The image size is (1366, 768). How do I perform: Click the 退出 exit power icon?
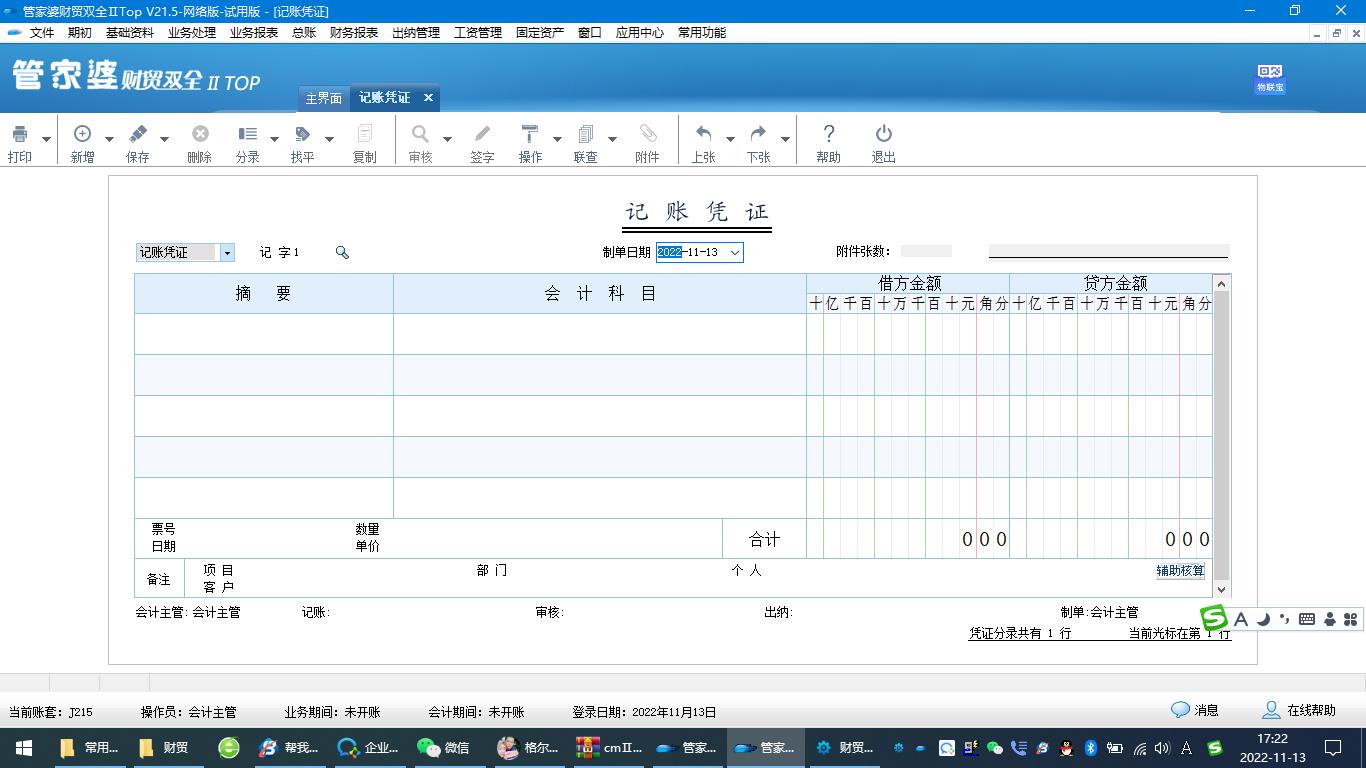[883, 134]
